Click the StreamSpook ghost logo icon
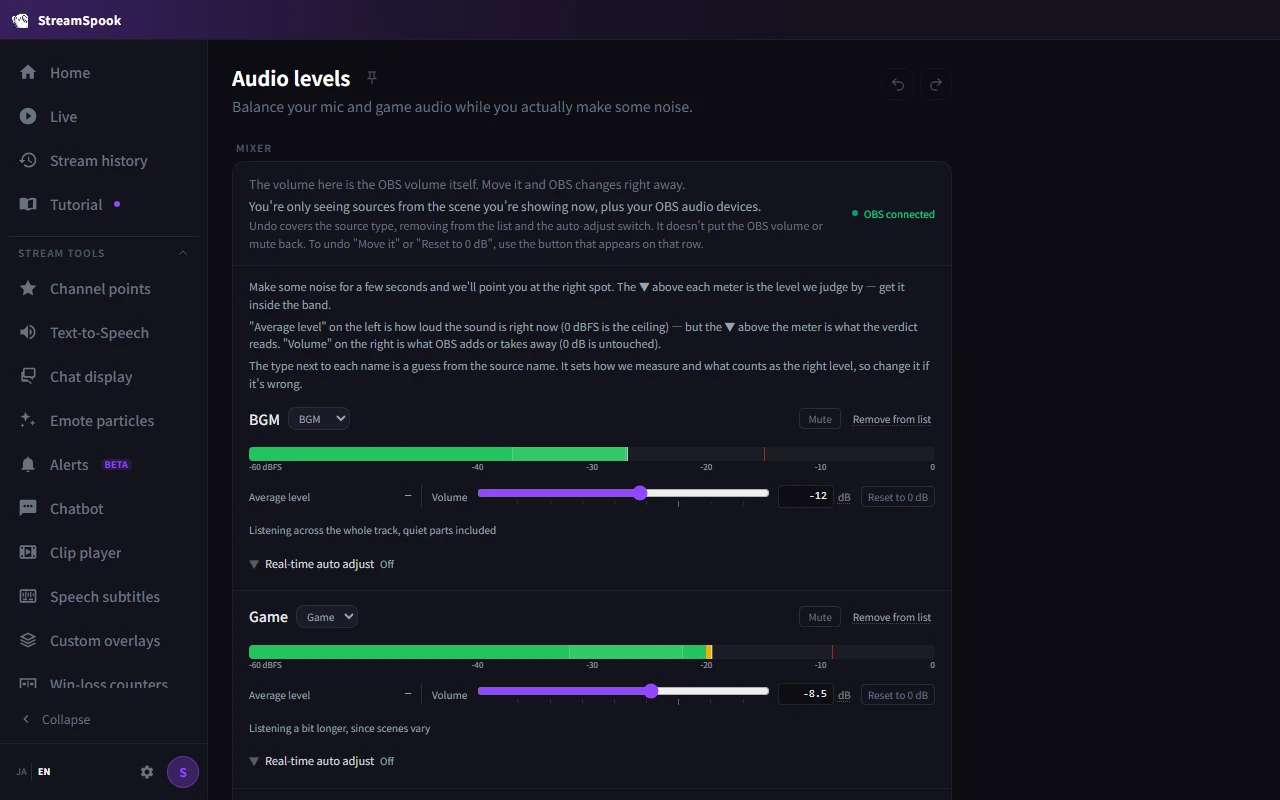Screen dimensions: 1280x800 pos(20,20)
